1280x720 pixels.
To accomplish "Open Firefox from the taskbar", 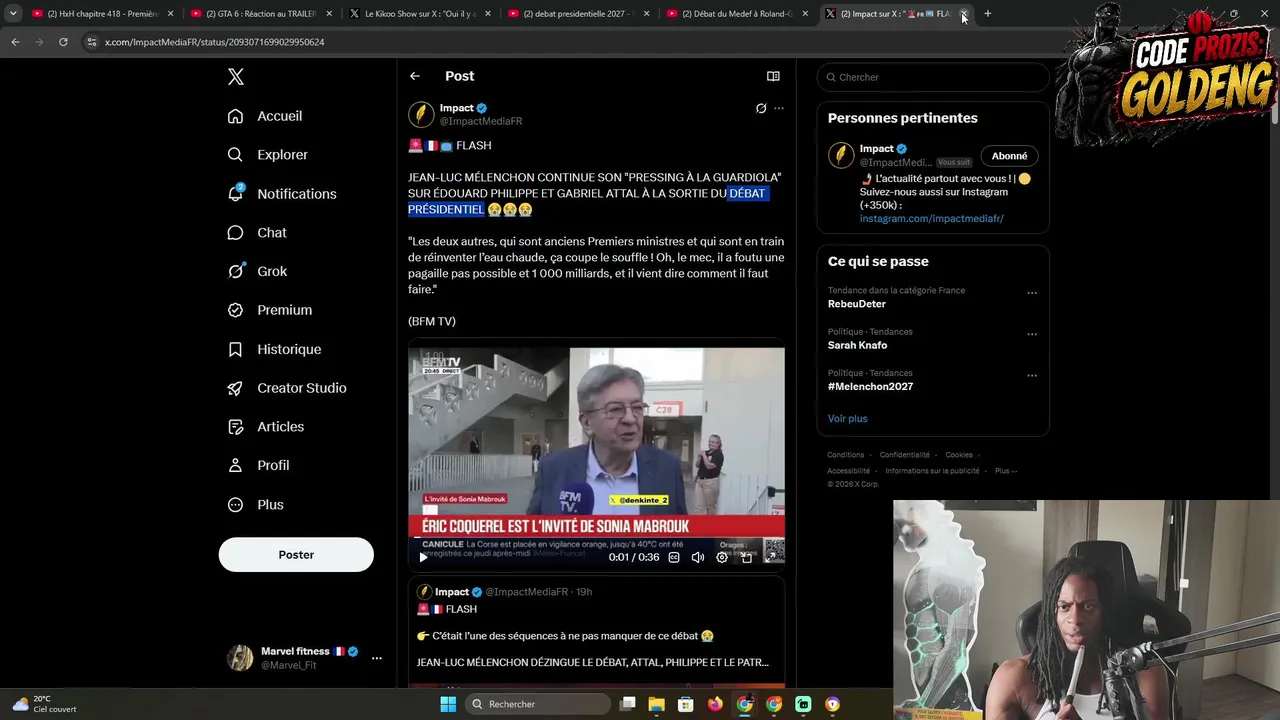I will 715,704.
